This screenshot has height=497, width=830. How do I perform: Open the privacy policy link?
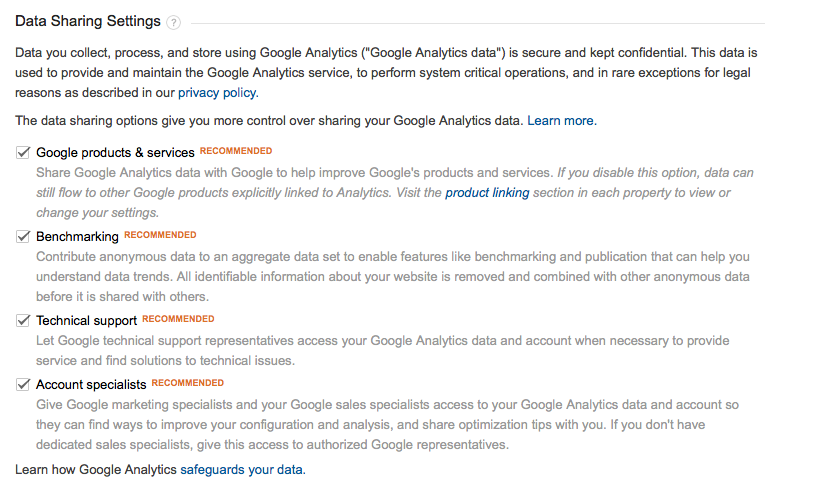pos(218,93)
